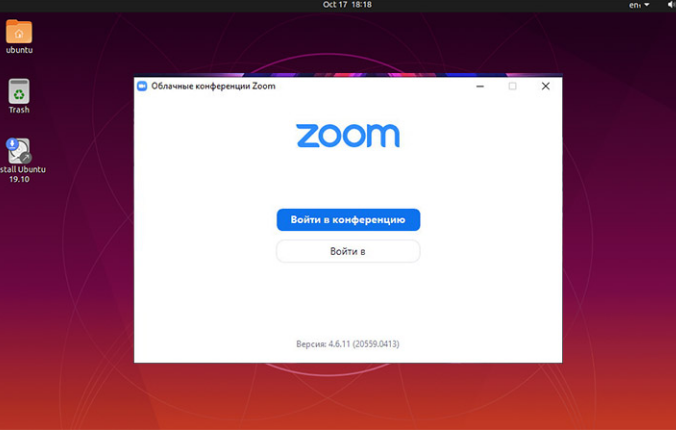Click the white "Войти в" sign-in button
The width and height of the screenshot is (676, 431).
pyautogui.click(x=348, y=251)
